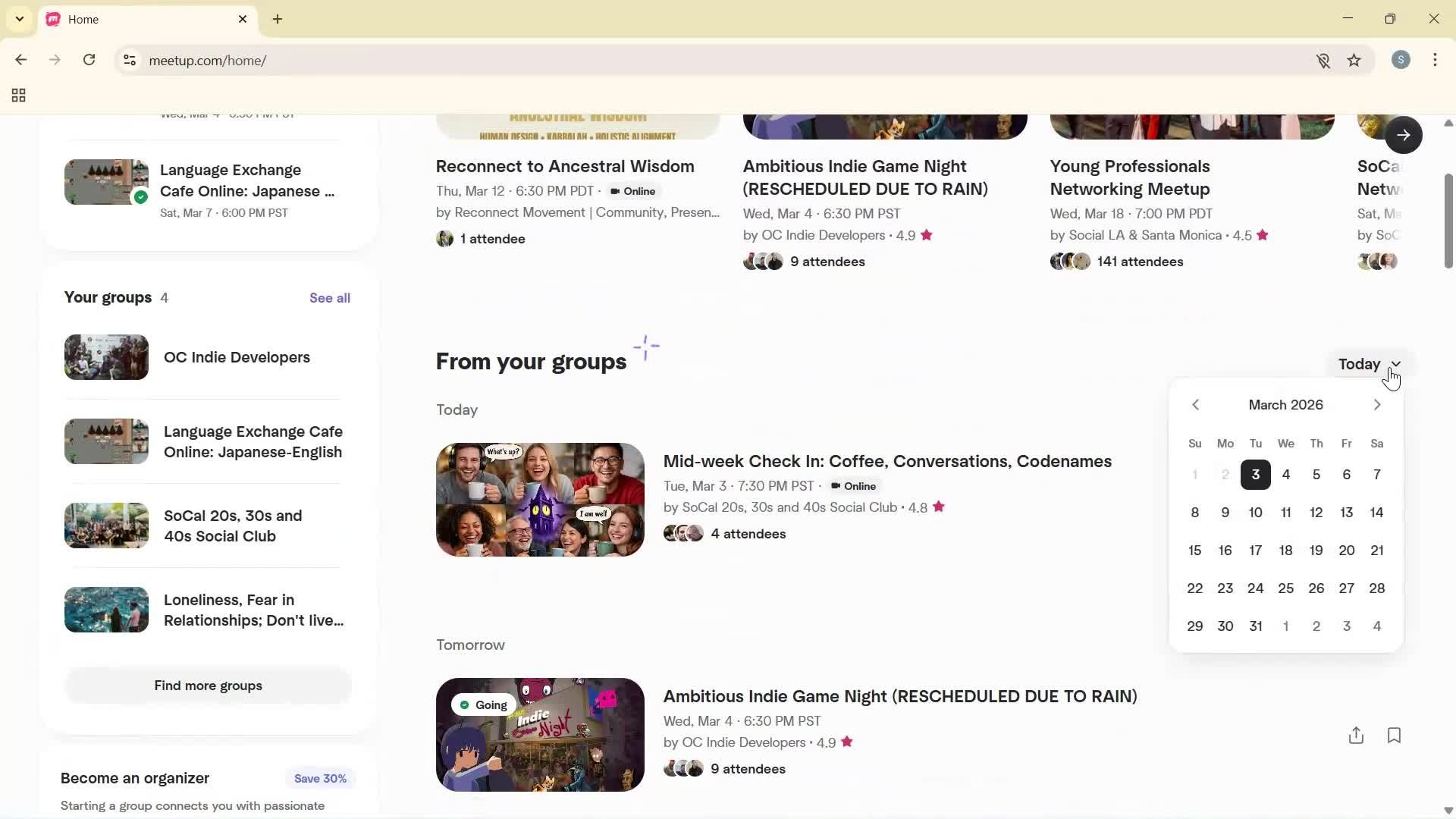Viewport: 1456px width, 819px height.
Task: Open a new tab with the plus button
Action: (277, 19)
